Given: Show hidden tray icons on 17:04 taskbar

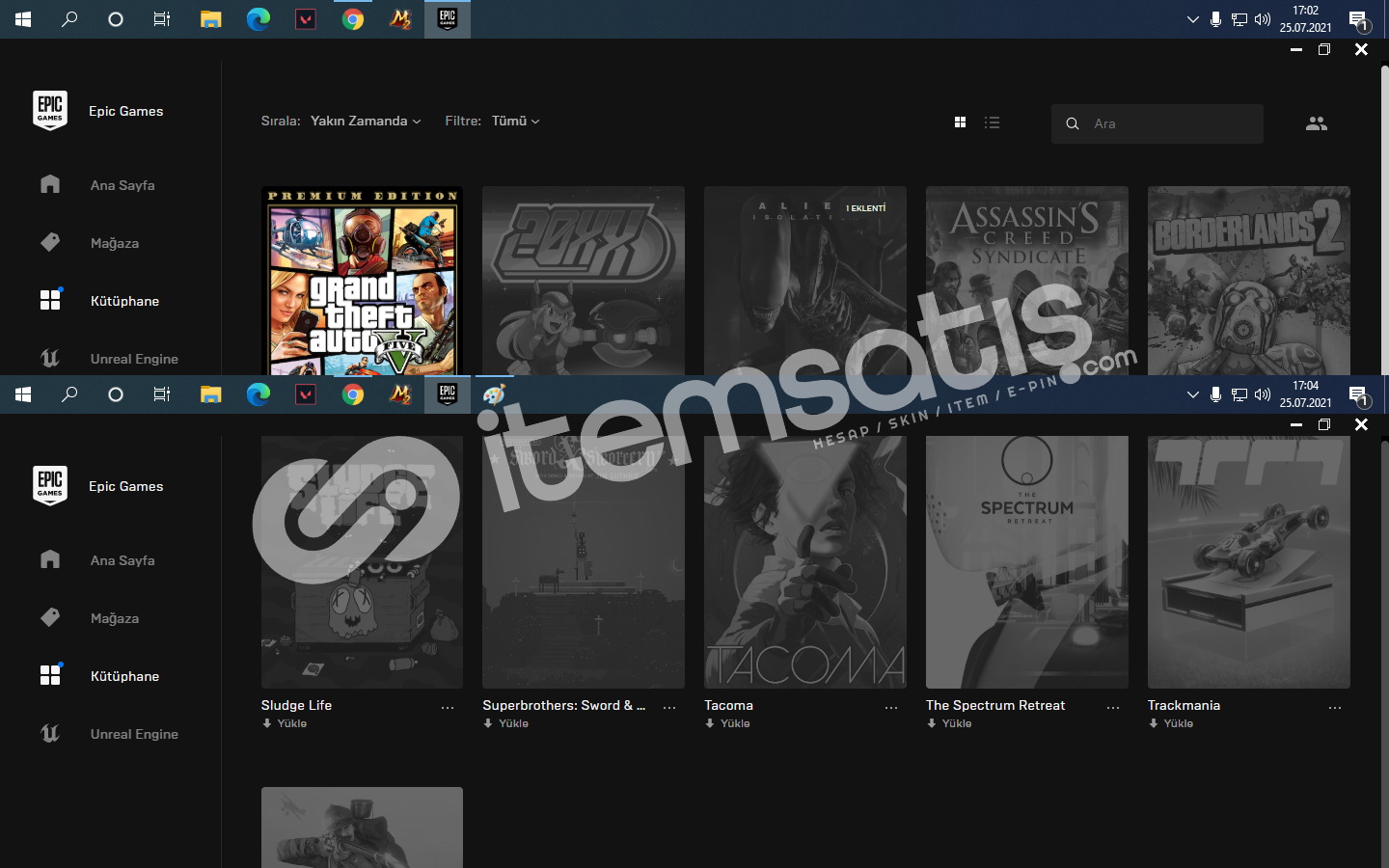Looking at the screenshot, I should 1192,394.
